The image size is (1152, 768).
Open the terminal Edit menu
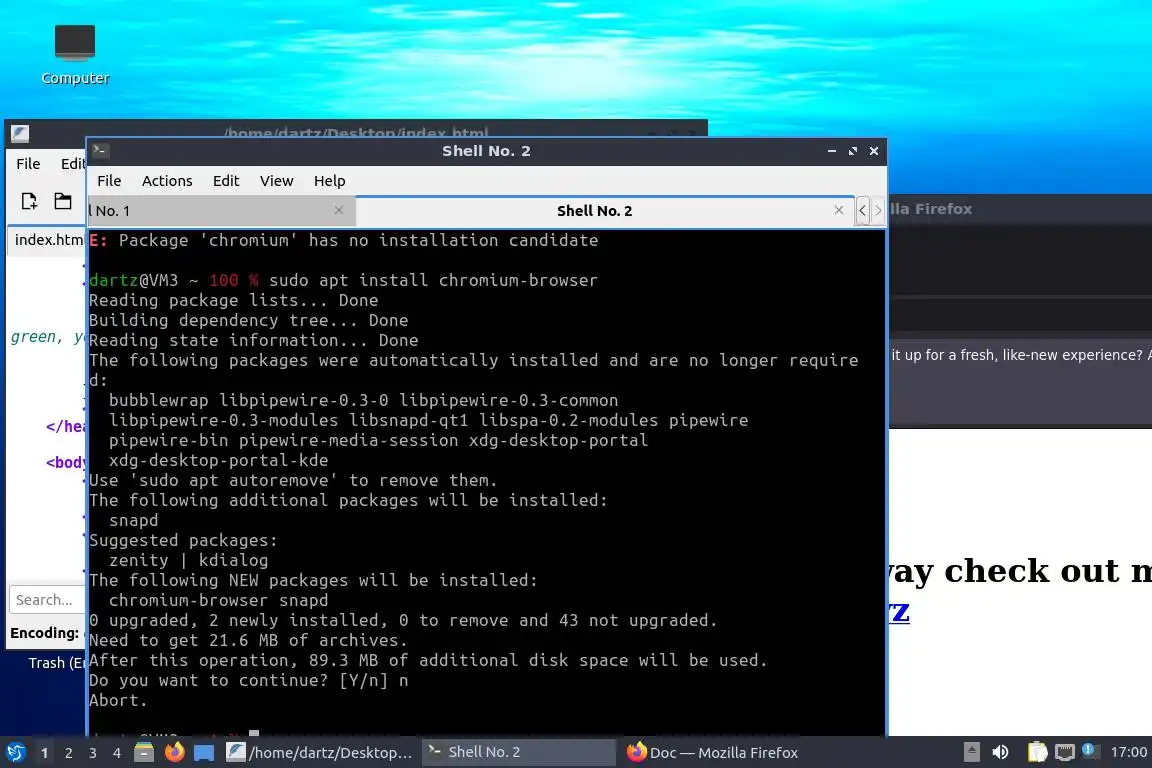click(226, 181)
